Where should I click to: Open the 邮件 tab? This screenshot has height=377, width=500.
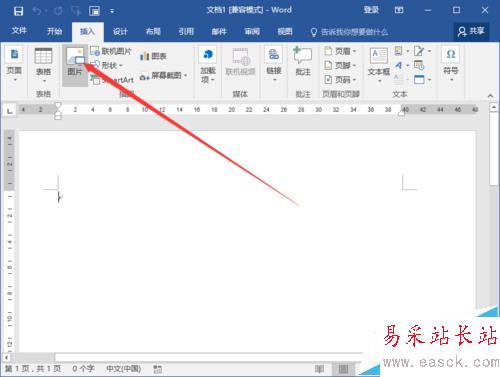(x=219, y=31)
